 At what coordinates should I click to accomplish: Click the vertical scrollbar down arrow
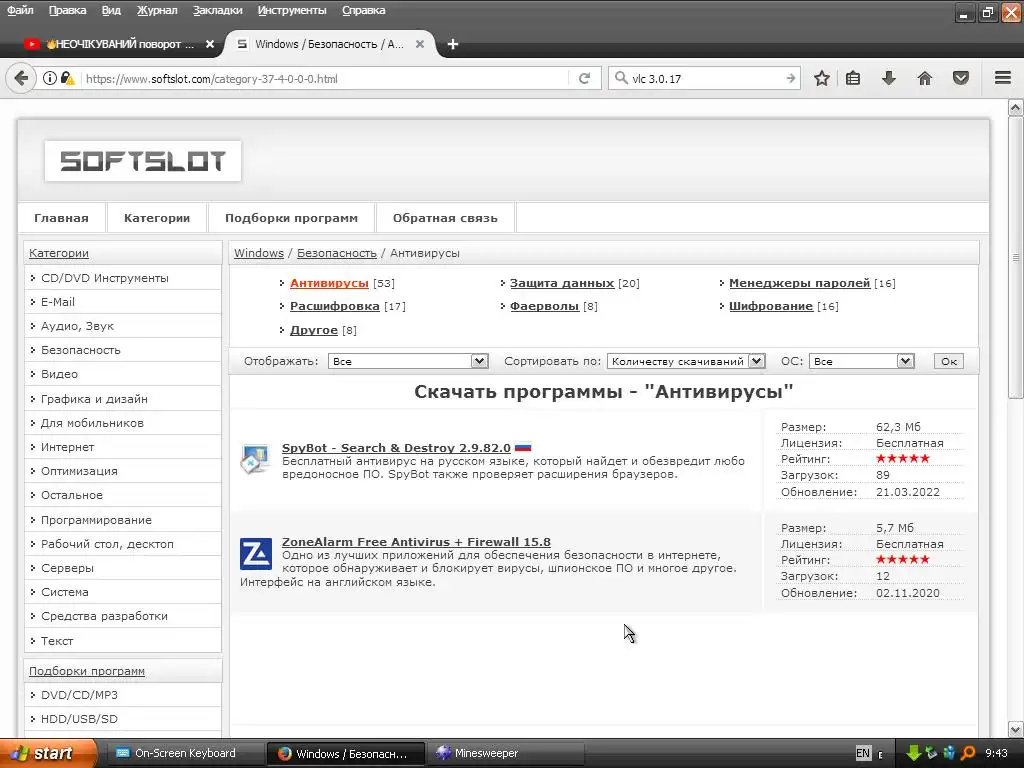pos(1016,729)
